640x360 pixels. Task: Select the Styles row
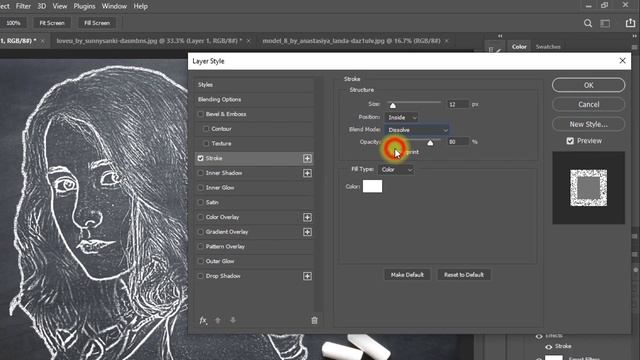254,84
